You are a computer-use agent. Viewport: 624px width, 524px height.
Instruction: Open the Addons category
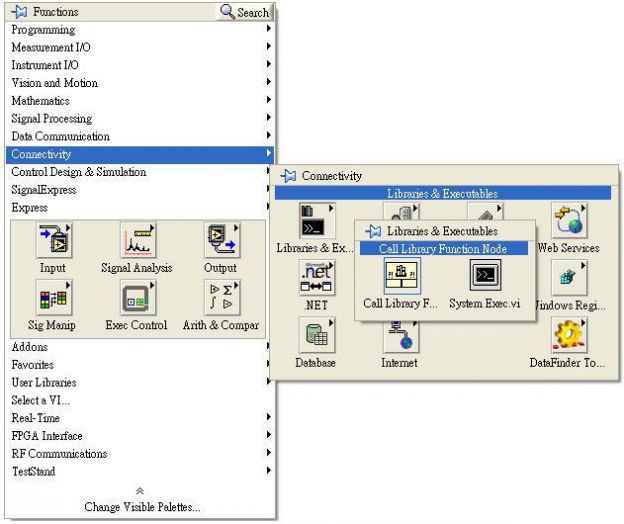(140, 347)
